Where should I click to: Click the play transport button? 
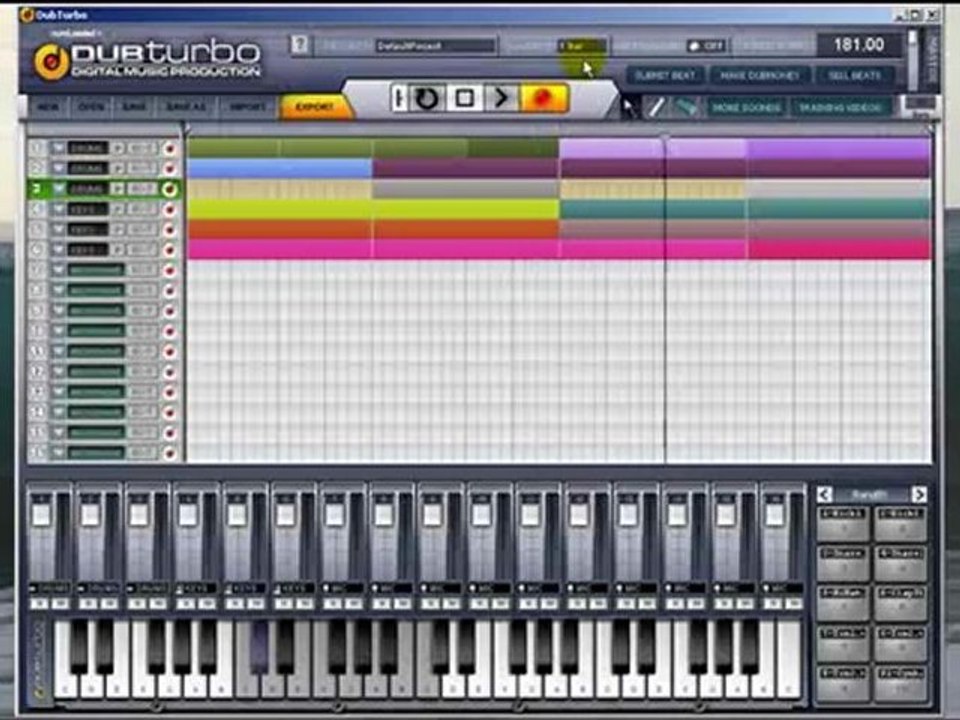coord(501,99)
